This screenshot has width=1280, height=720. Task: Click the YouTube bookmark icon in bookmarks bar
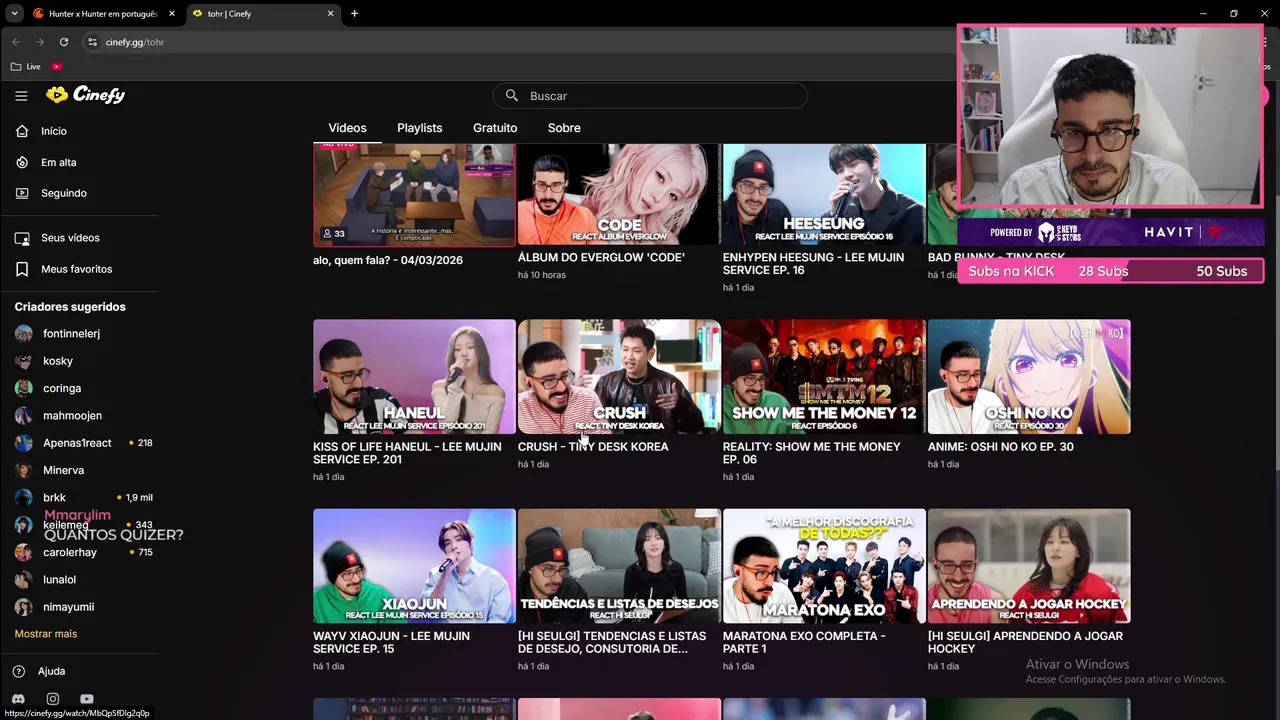point(57,67)
